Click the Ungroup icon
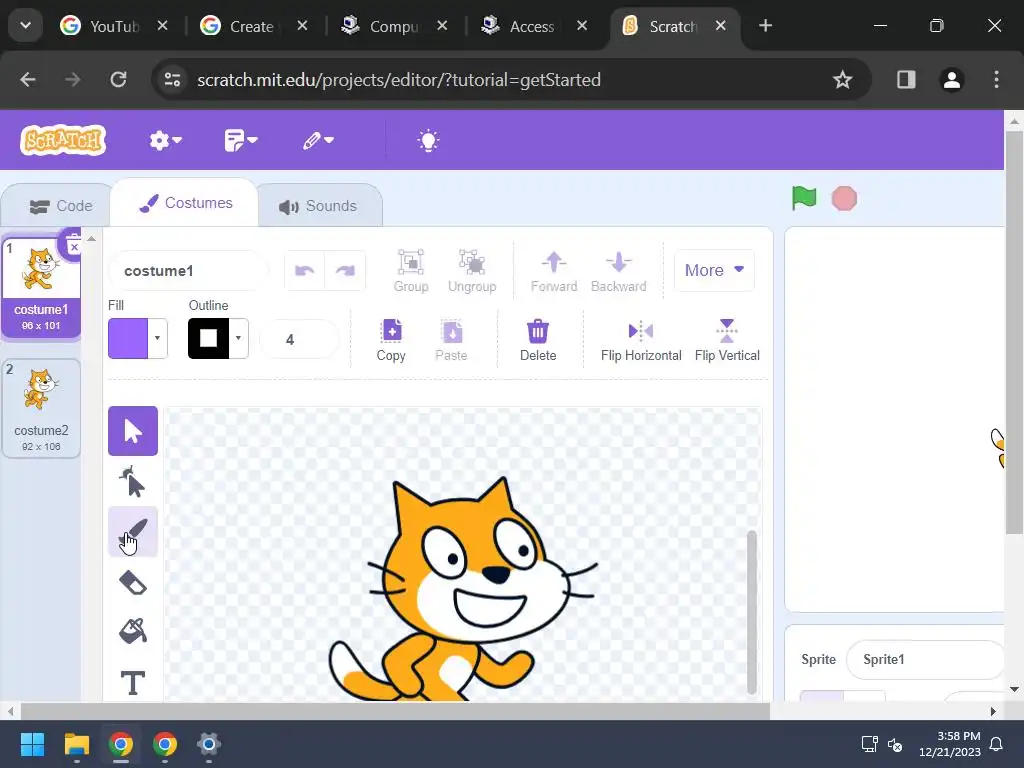This screenshot has height=768, width=1024. 472,271
